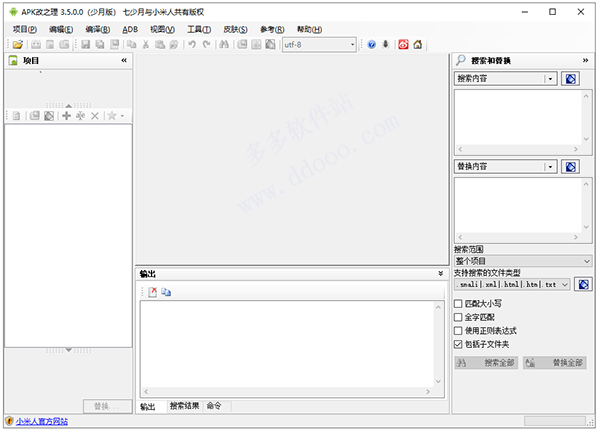Screen dimensions: 600x432
Task: Click the Redo arrow icon
Action: [207, 45]
